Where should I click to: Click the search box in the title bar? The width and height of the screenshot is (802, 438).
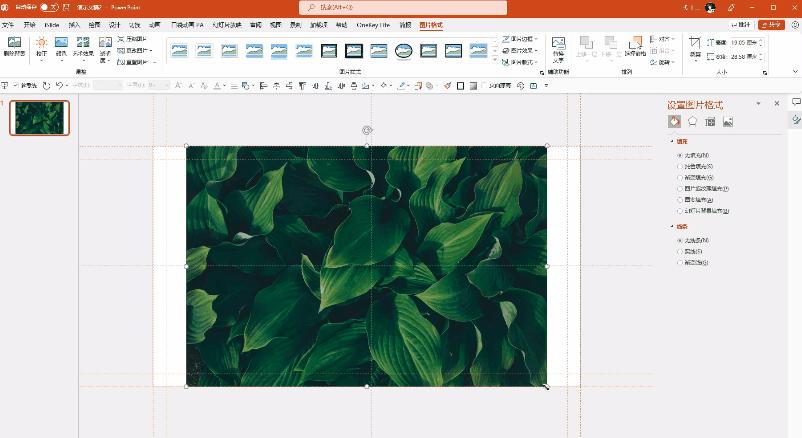tap(403, 8)
